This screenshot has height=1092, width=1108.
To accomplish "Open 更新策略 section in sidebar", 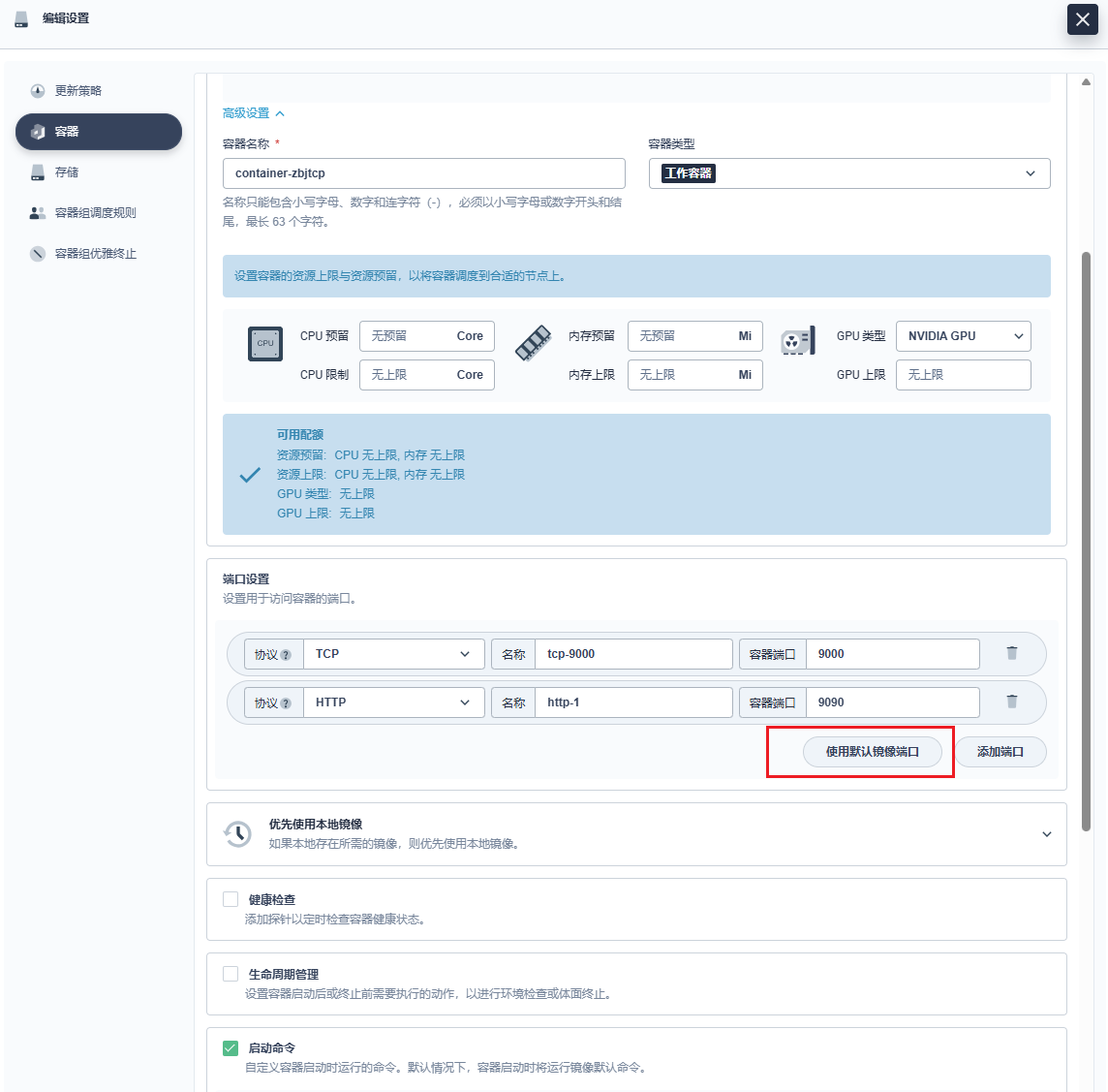I will click(98, 90).
